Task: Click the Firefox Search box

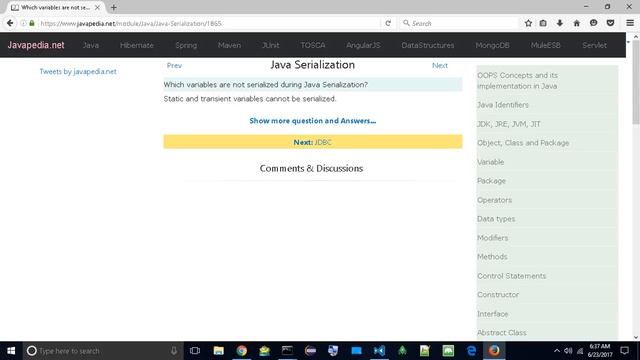Action: [x=459, y=23]
